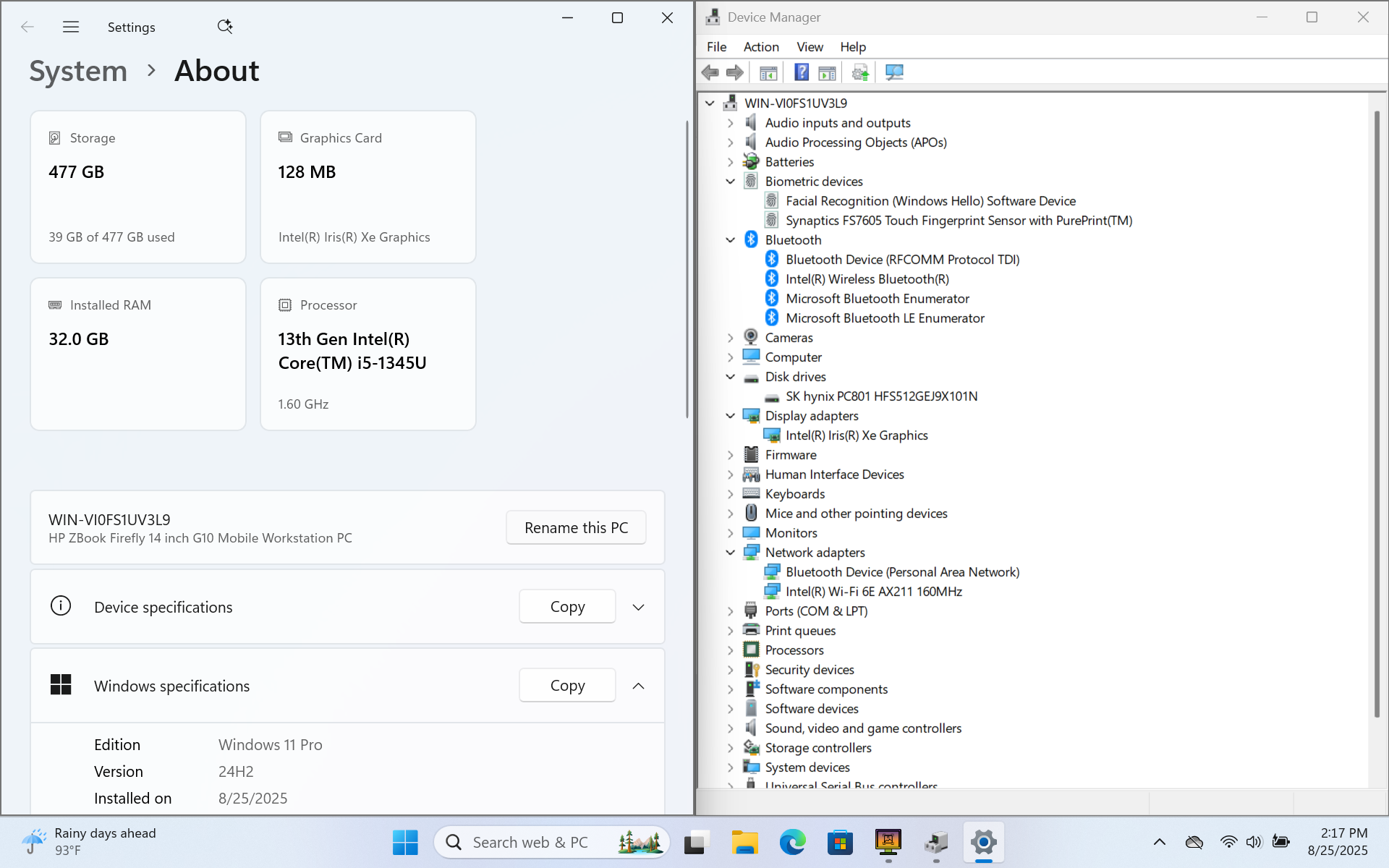Select Keyboards category in device tree

tap(794, 494)
